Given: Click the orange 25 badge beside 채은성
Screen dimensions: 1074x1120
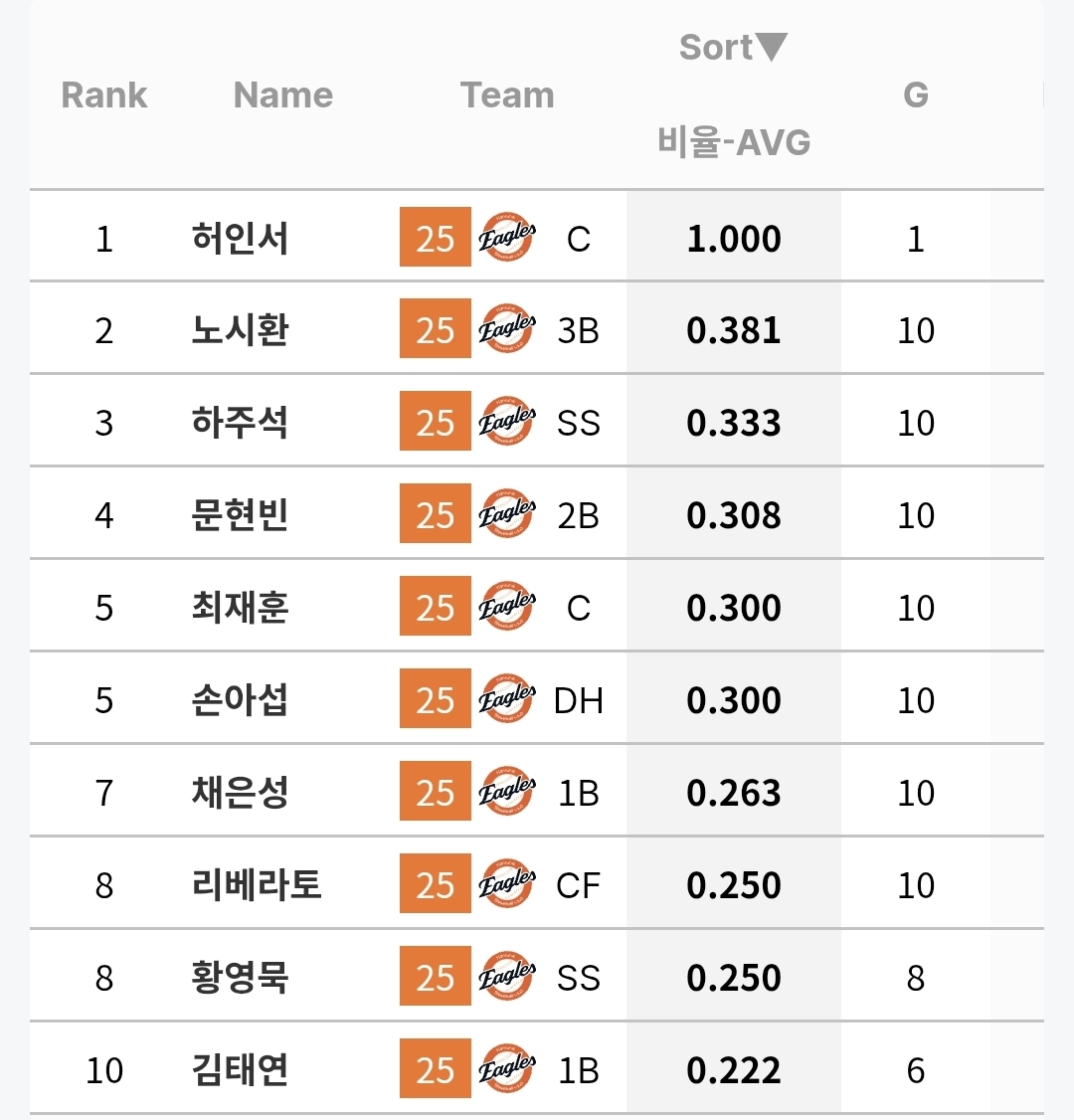Looking at the screenshot, I should [435, 793].
